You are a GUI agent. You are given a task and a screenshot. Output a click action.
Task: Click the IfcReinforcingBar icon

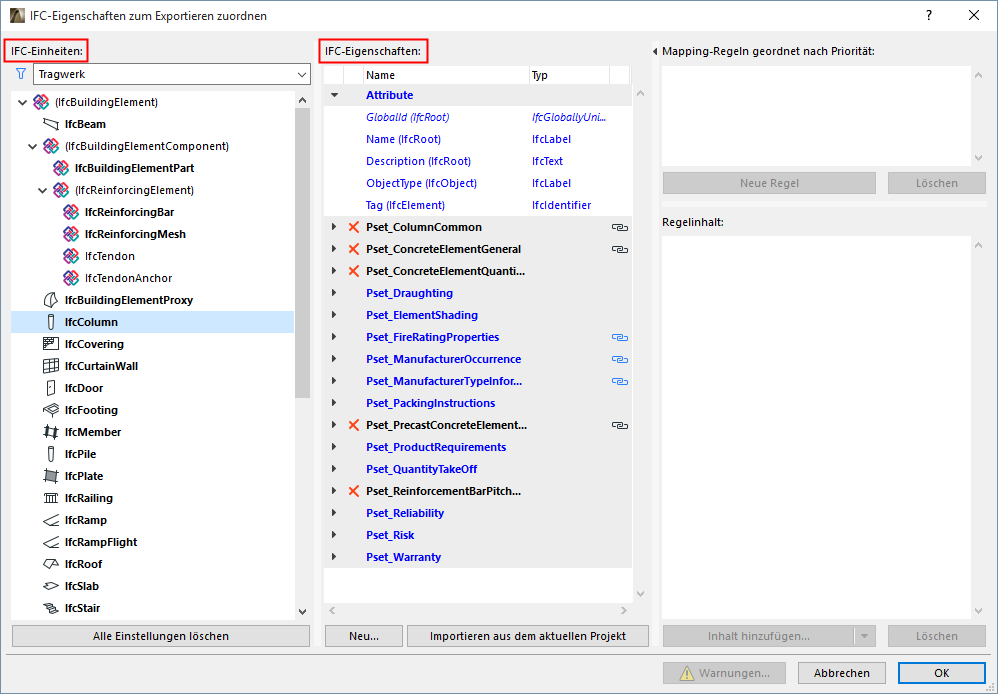[71, 212]
